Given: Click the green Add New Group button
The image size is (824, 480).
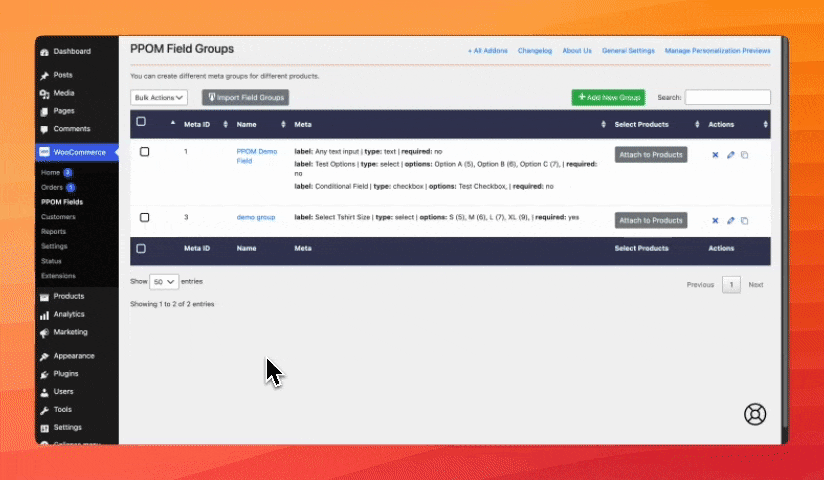Looking at the screenshot, I should (x=609, y=97).
